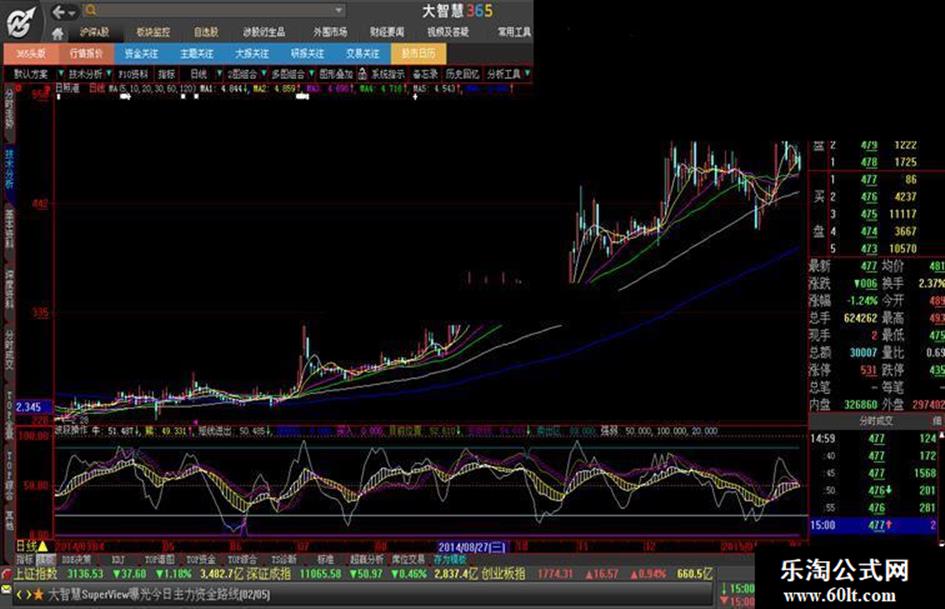Open the 自选股 menu
Image resolution: width=945 pixels, height=609 pixels.
(206, 32)
